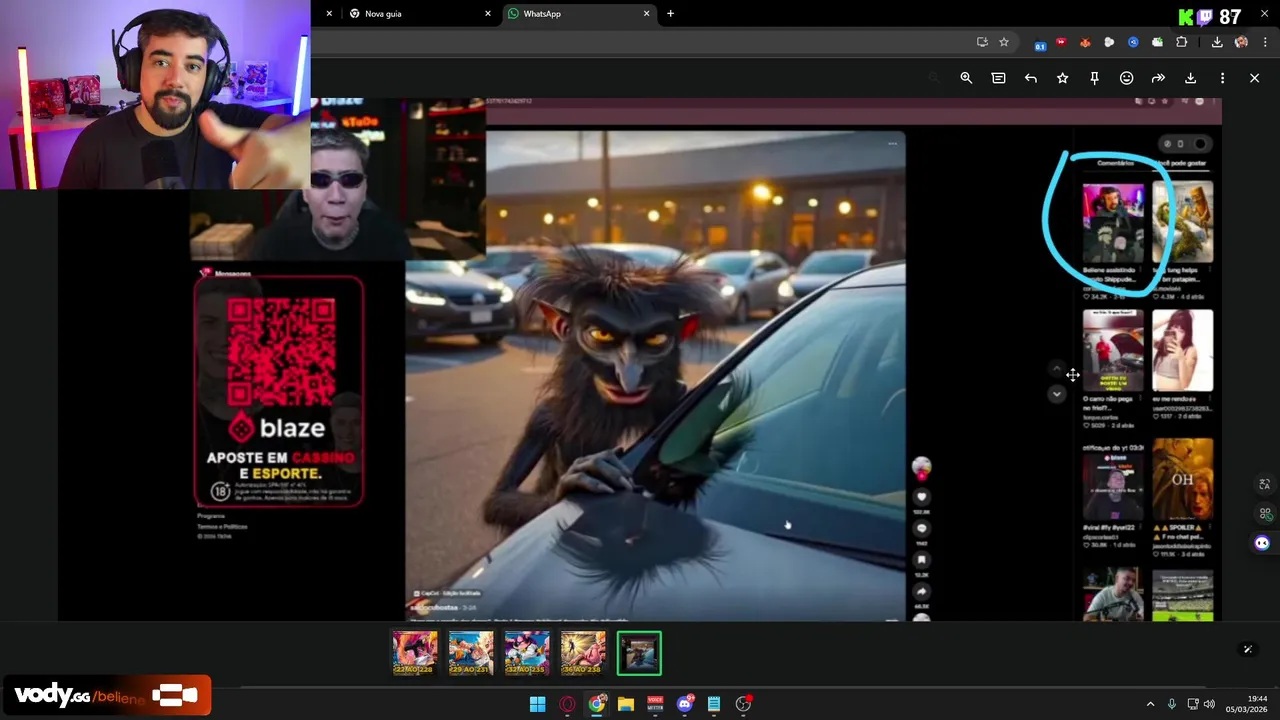Select the '32 AO 235' thumbnail
This screenshot has width=1280, height=720.
coord(527,653)
